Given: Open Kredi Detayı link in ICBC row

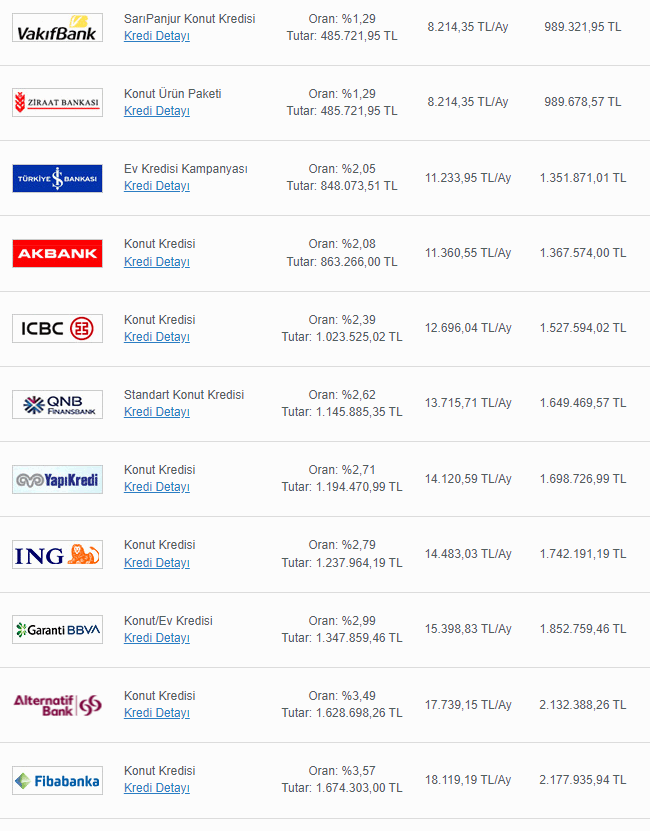Looking at the screenshot, I should [157, 337].
